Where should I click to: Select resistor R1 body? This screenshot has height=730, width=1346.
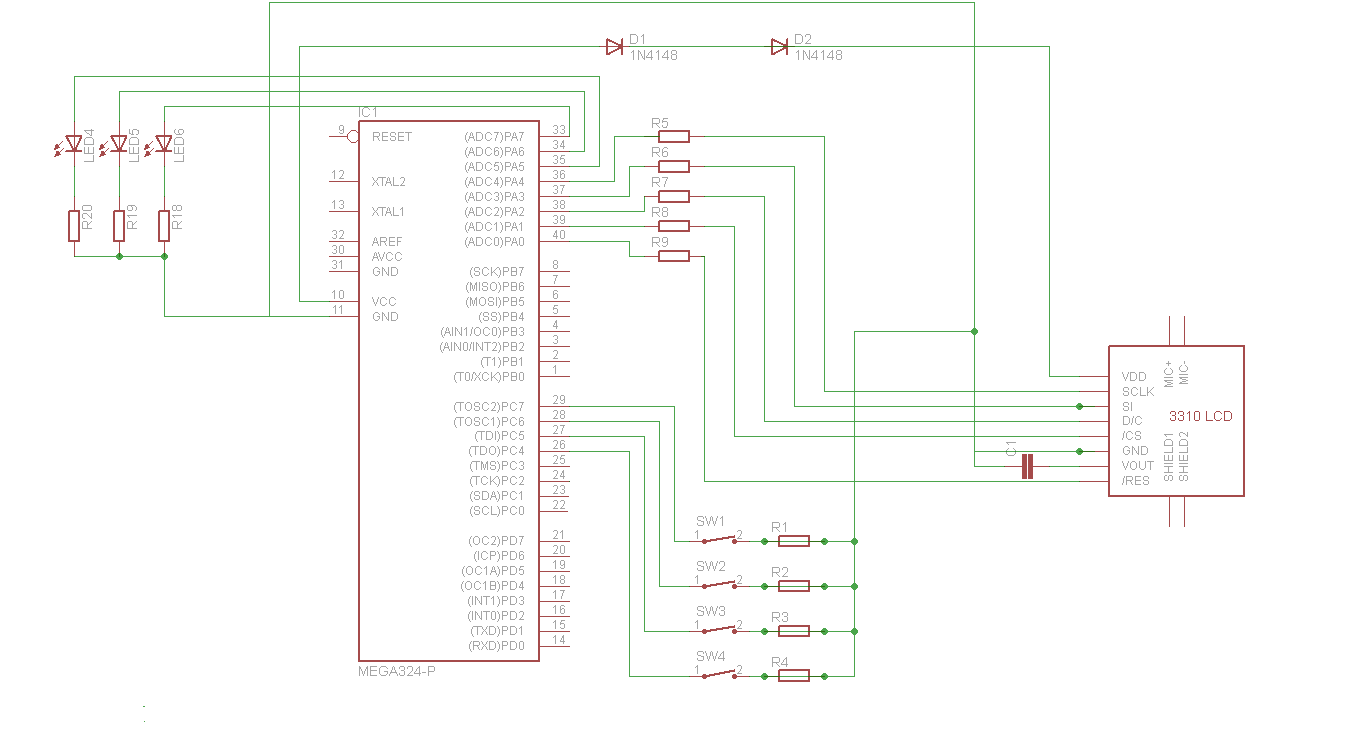pos(794,541)
